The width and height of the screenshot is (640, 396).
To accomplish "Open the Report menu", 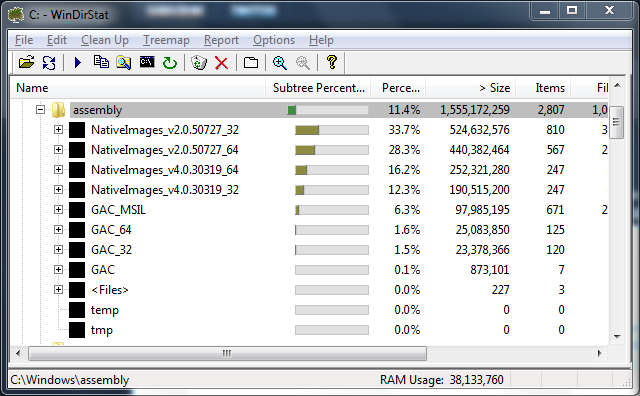I will click(221, 40).
